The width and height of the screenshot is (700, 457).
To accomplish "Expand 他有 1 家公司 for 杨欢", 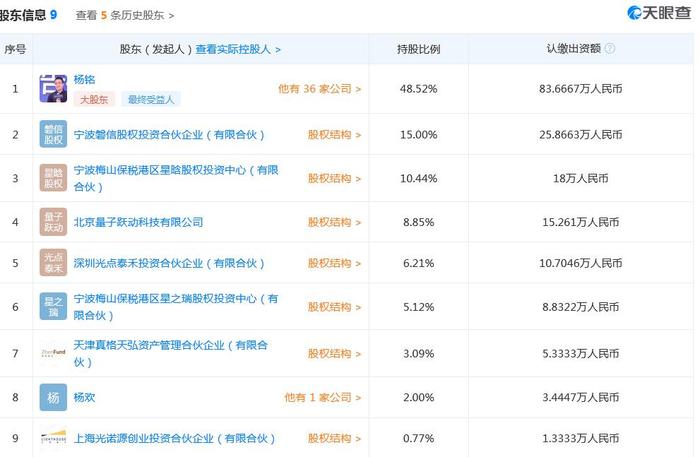I will coord(323,397).
